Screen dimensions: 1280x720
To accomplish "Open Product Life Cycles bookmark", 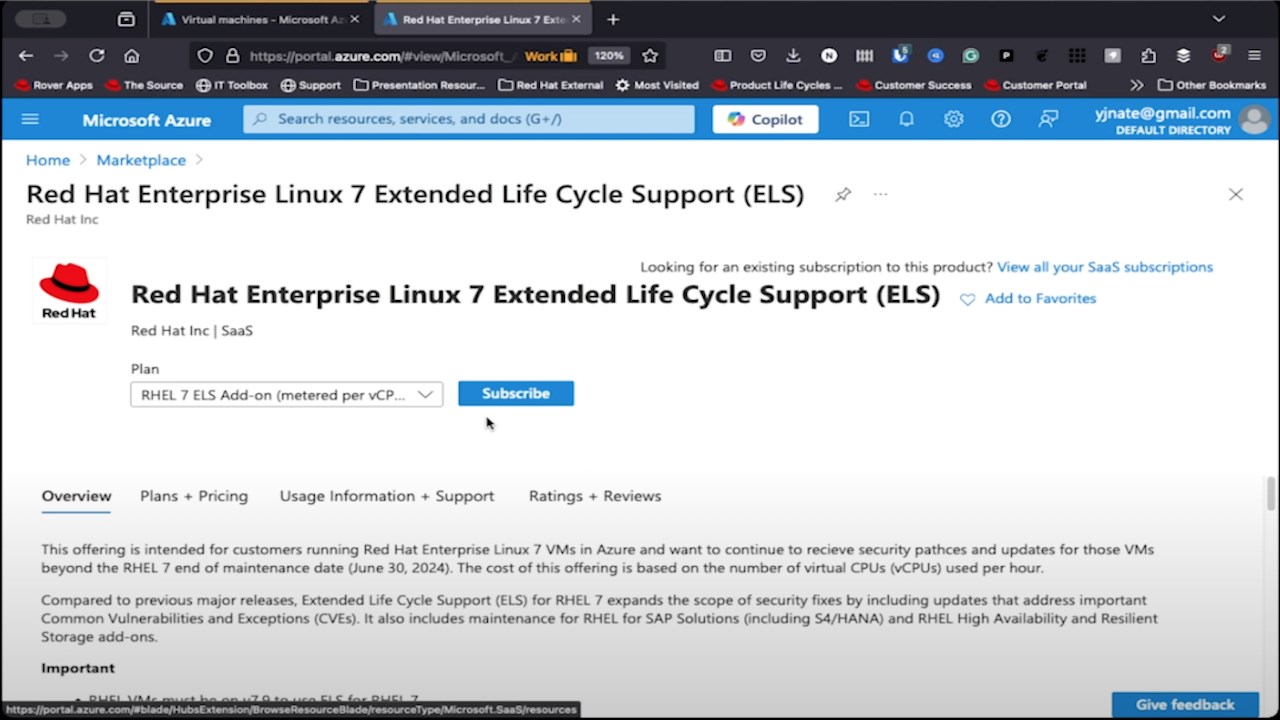I will point(777,85).
